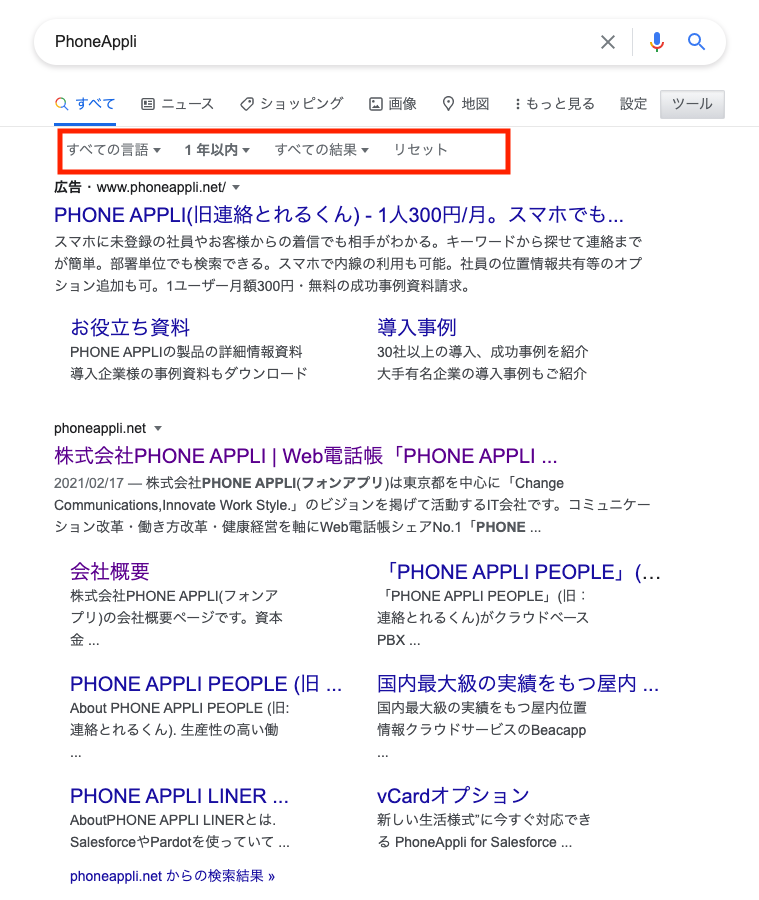Open the PHONE APPLI PEOPLE (旧 ... sitelink
The image size is (759, 900).
206,684
